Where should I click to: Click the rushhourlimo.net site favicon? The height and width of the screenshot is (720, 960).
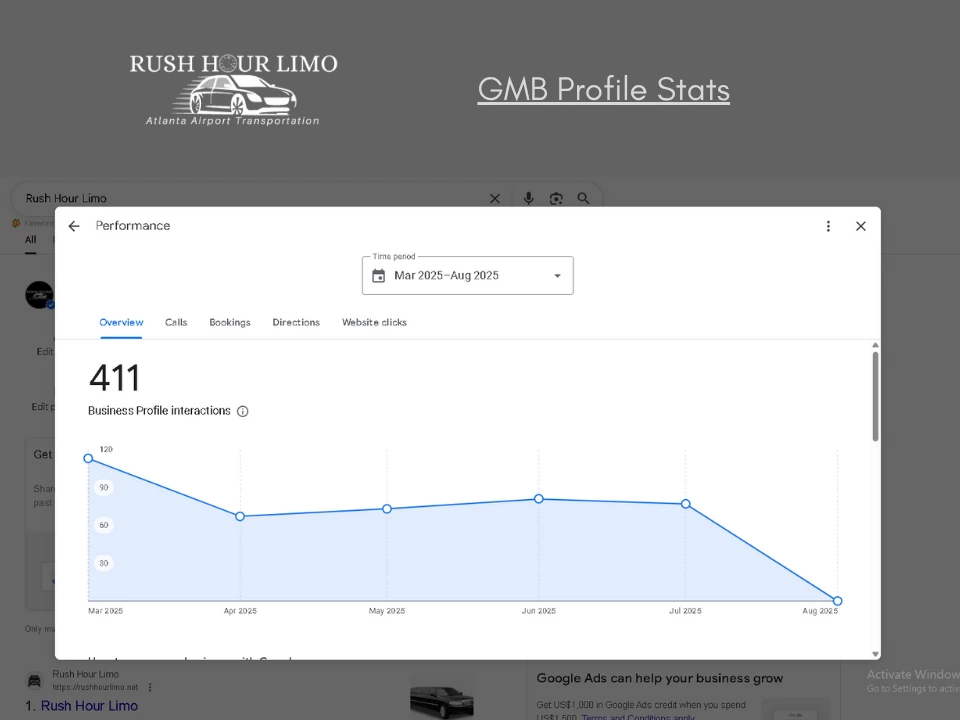(34, 680)
